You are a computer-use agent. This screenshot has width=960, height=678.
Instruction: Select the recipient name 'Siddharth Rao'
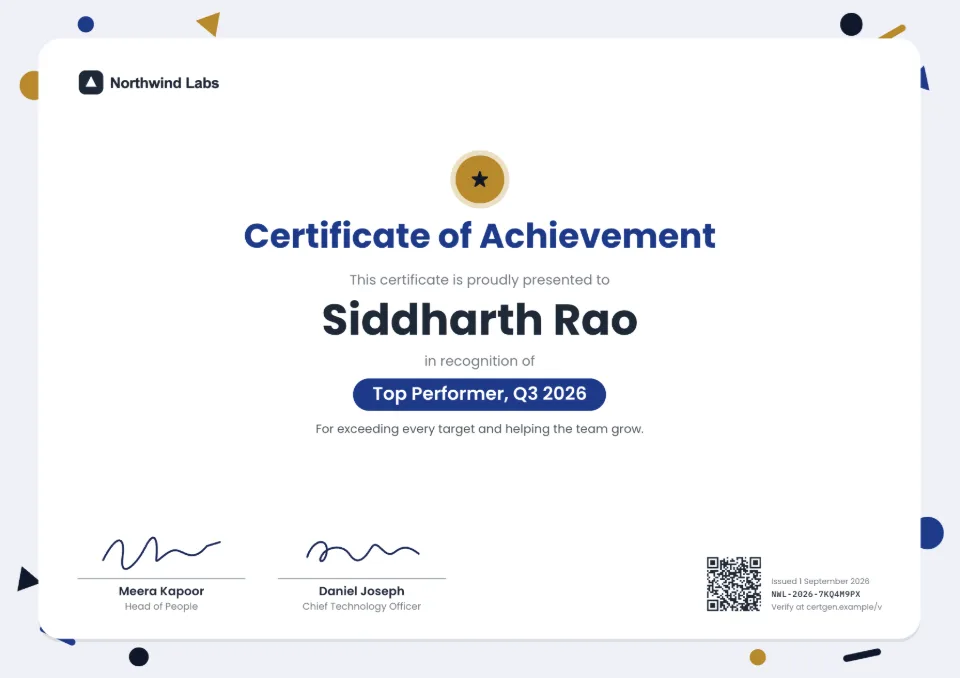point(479,320)
